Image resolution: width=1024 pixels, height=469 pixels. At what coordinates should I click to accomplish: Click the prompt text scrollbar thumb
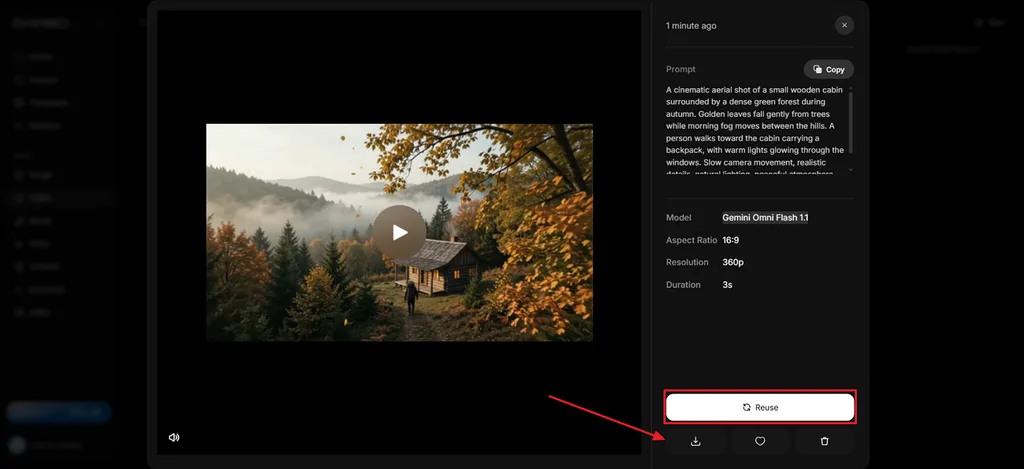point(850,123)
